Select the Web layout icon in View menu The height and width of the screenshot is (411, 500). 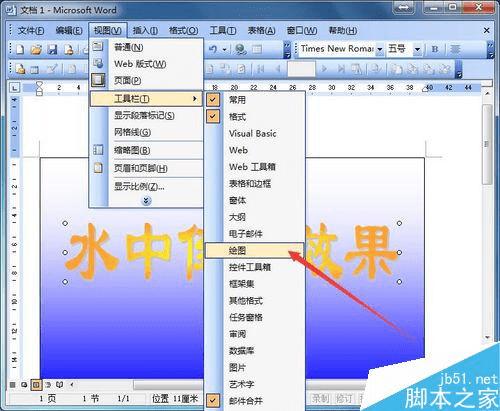coord(98,63)
